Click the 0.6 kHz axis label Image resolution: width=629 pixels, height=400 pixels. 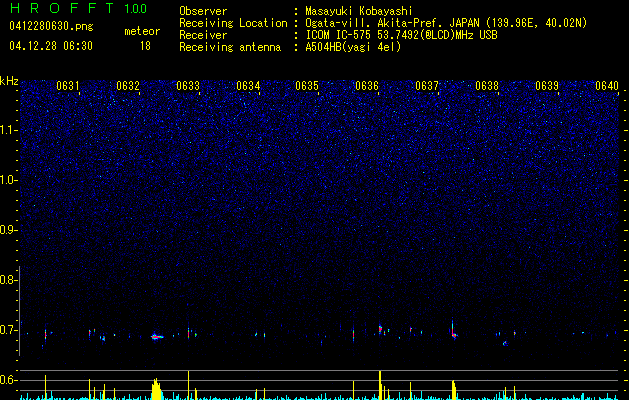[x=9, y=380]
